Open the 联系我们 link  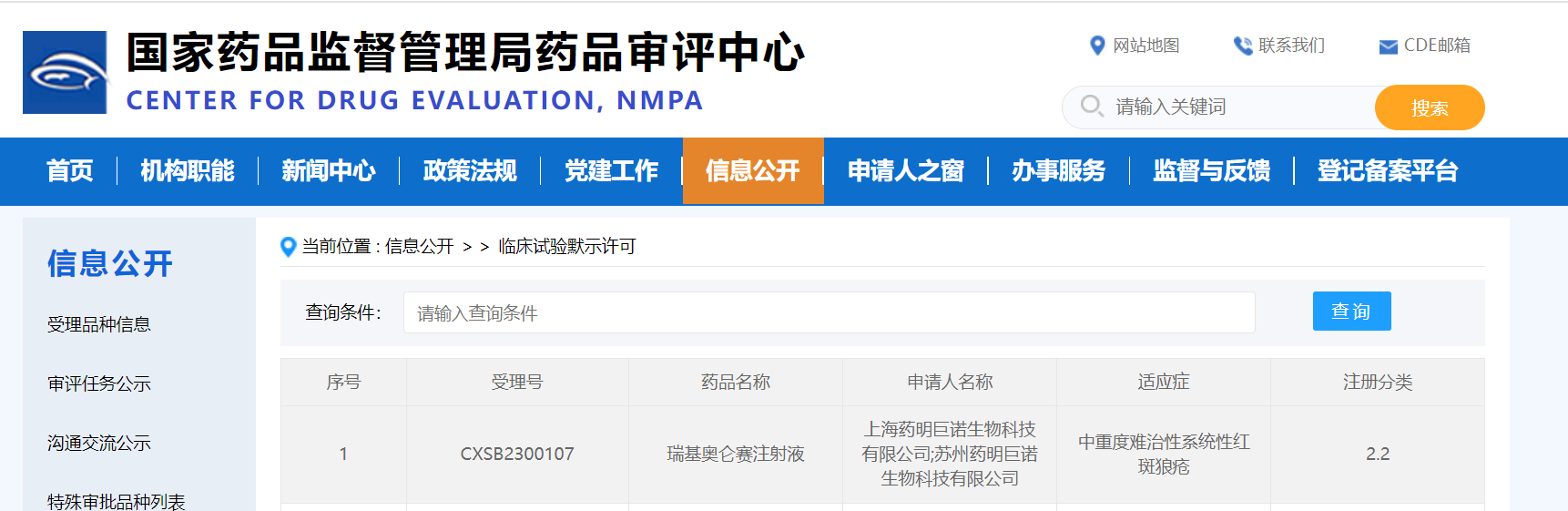[1292, 46]
